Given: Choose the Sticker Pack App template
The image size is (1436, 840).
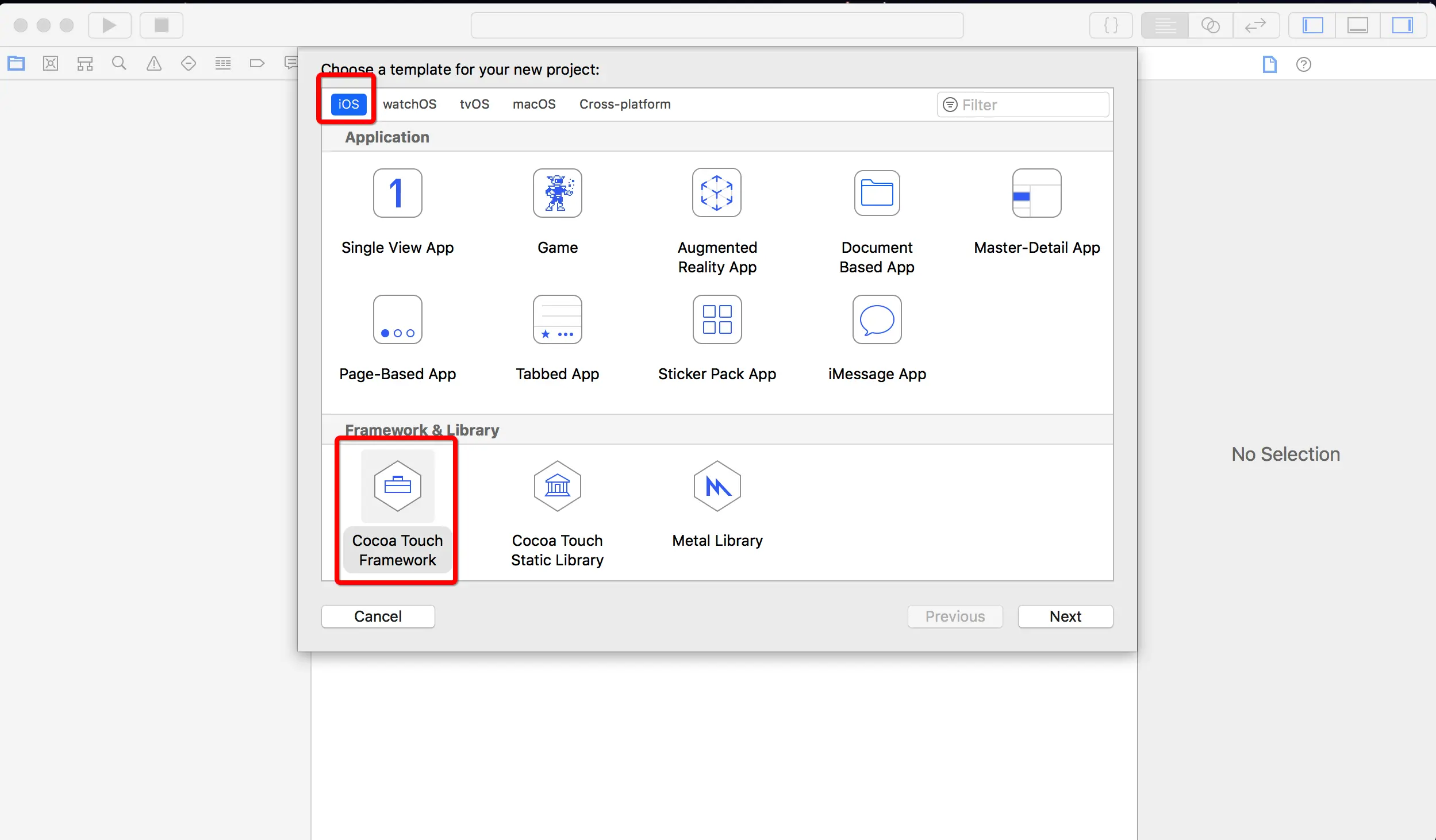Looking at the screenshot, I should click(717, 320).
